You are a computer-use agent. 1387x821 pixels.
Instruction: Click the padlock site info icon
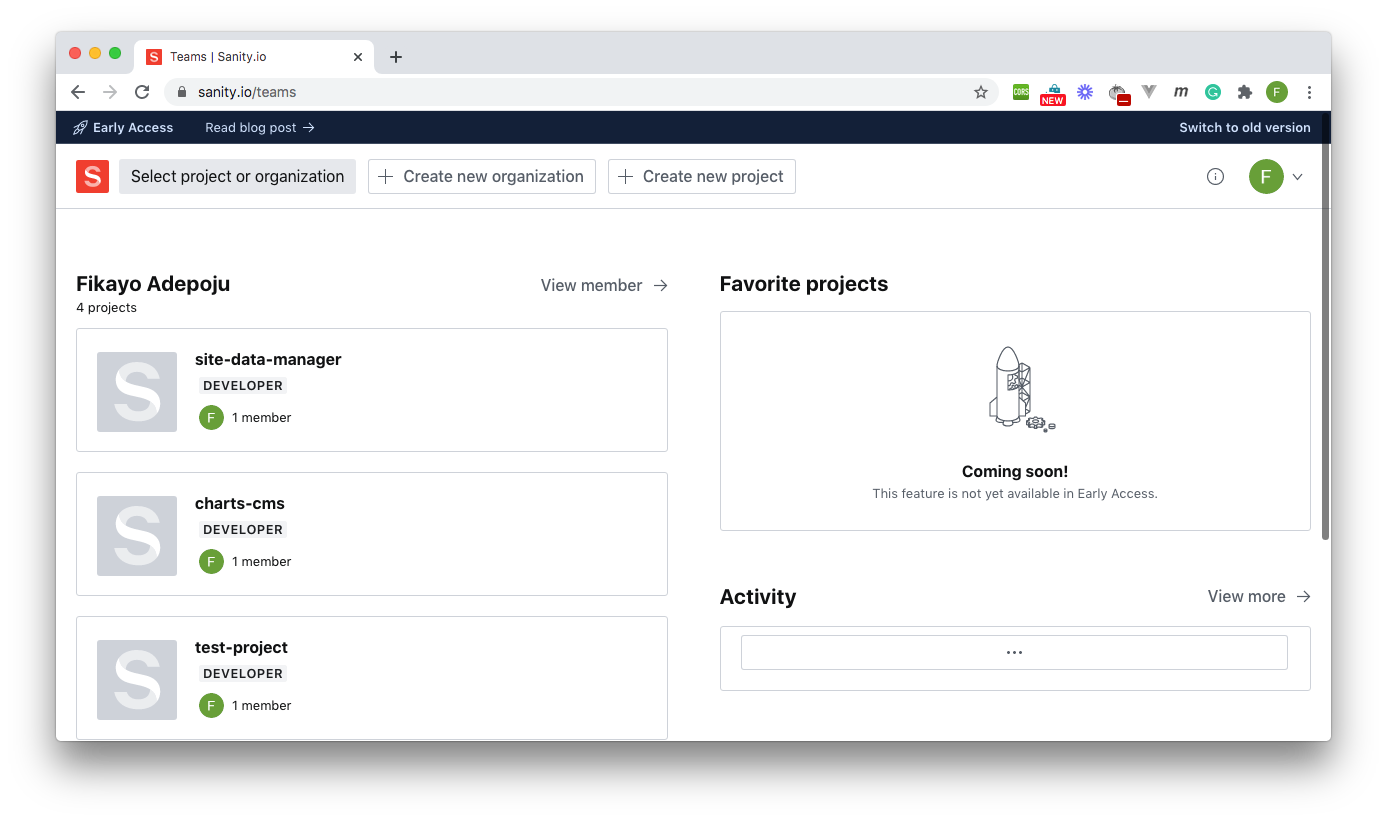click(x=181, y=92)
